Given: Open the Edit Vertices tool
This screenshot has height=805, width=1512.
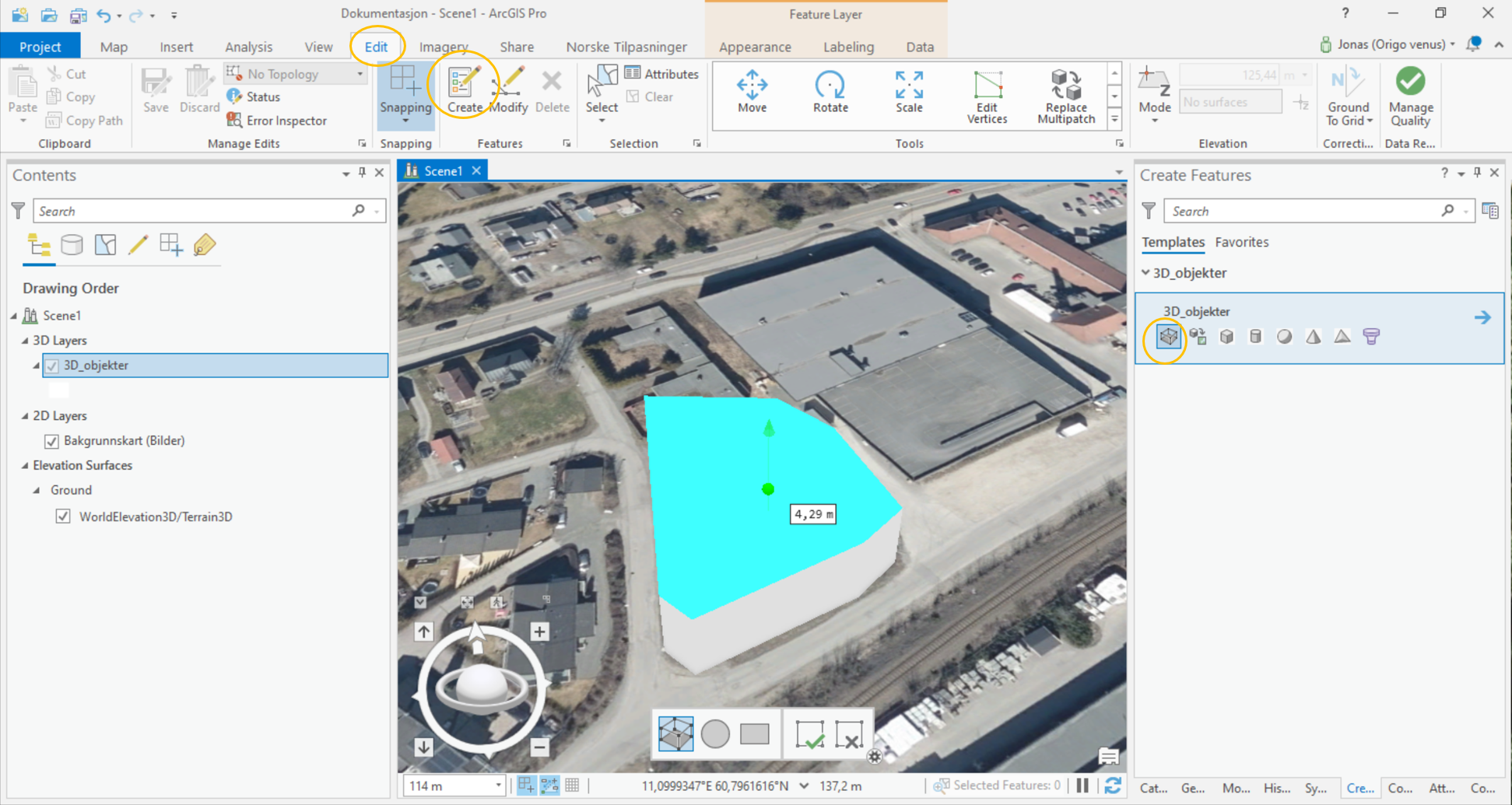Looking at the screenshot, I should pos(987,96).
